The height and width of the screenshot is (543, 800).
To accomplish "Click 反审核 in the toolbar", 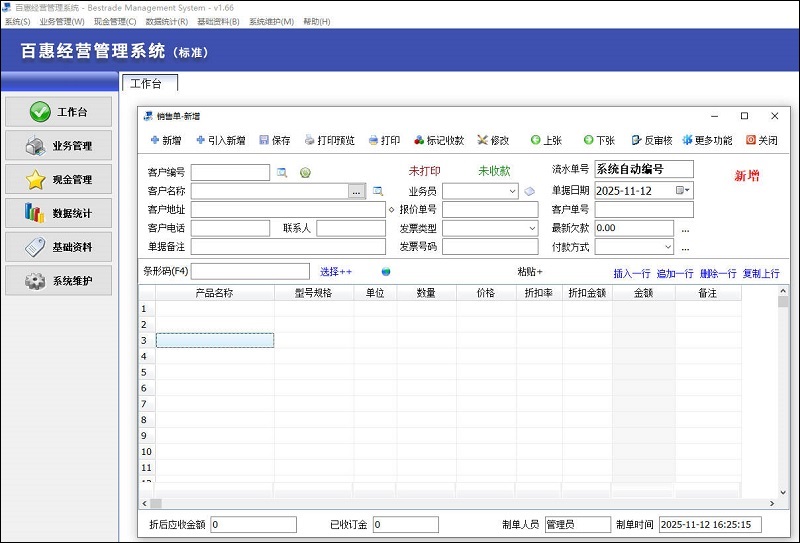I will tap(652, 140).
